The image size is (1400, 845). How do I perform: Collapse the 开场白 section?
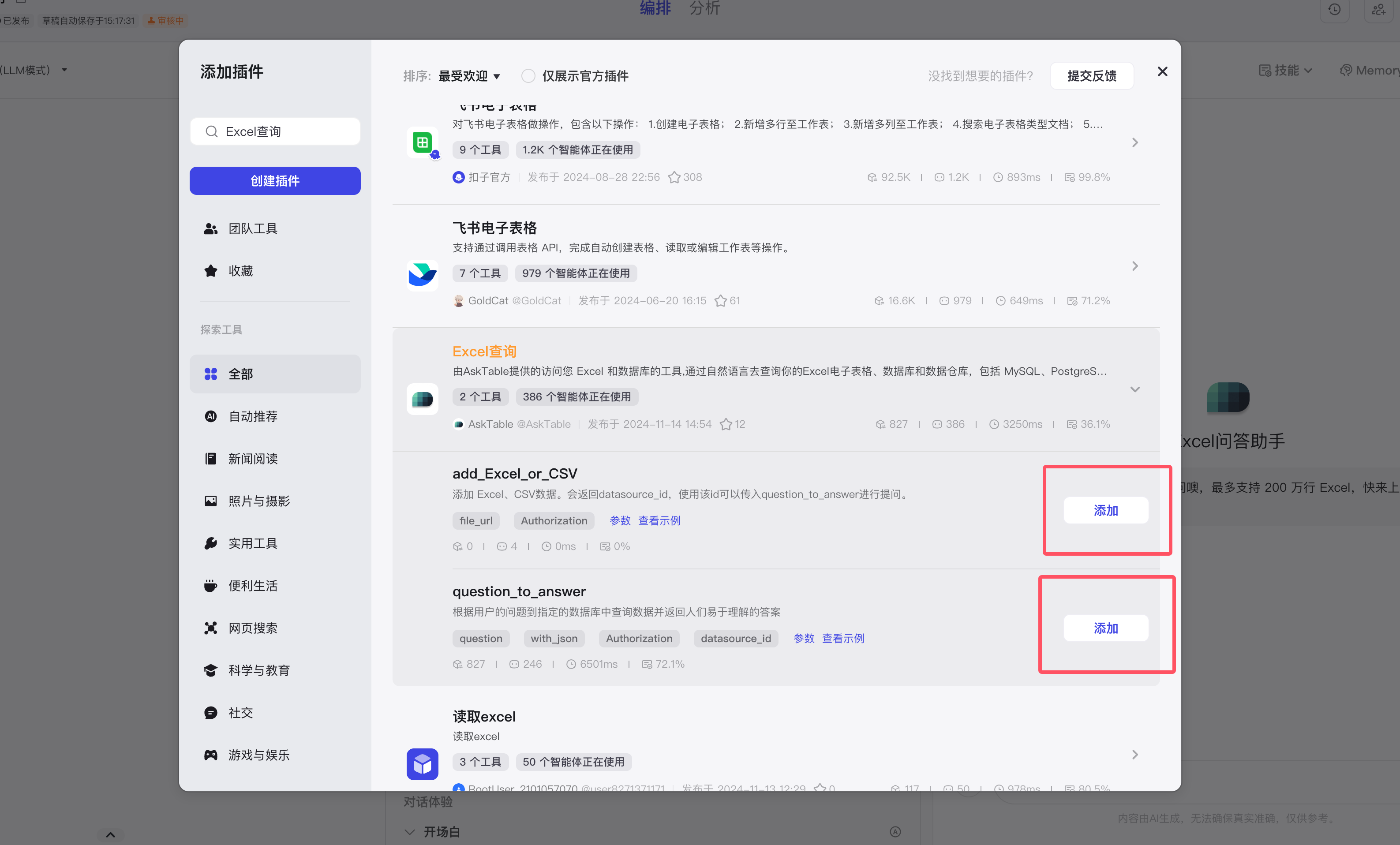click(410, 832)
